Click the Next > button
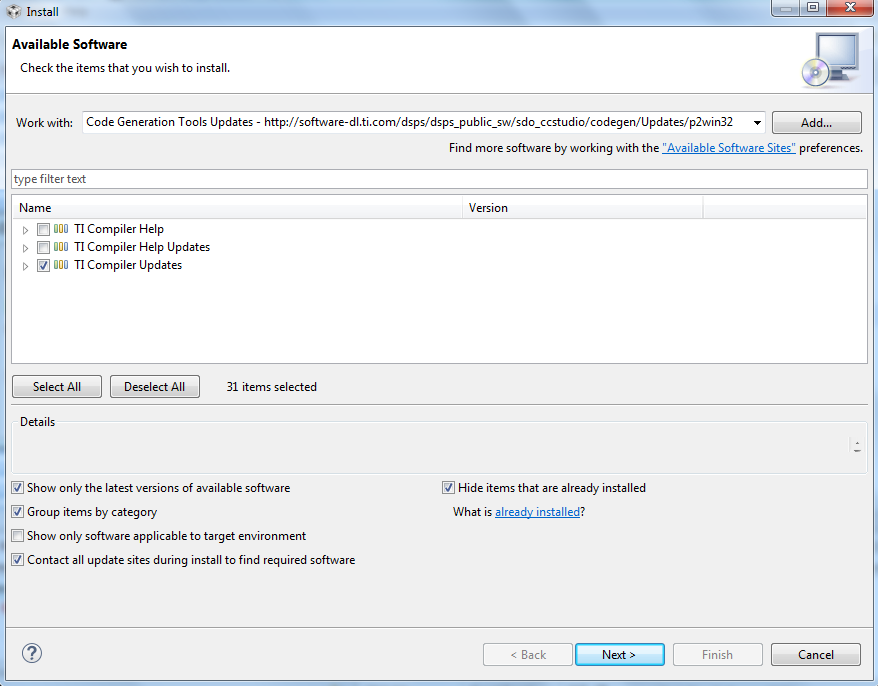The height and width of the screenshot is (686, 878). click(619, 655)
